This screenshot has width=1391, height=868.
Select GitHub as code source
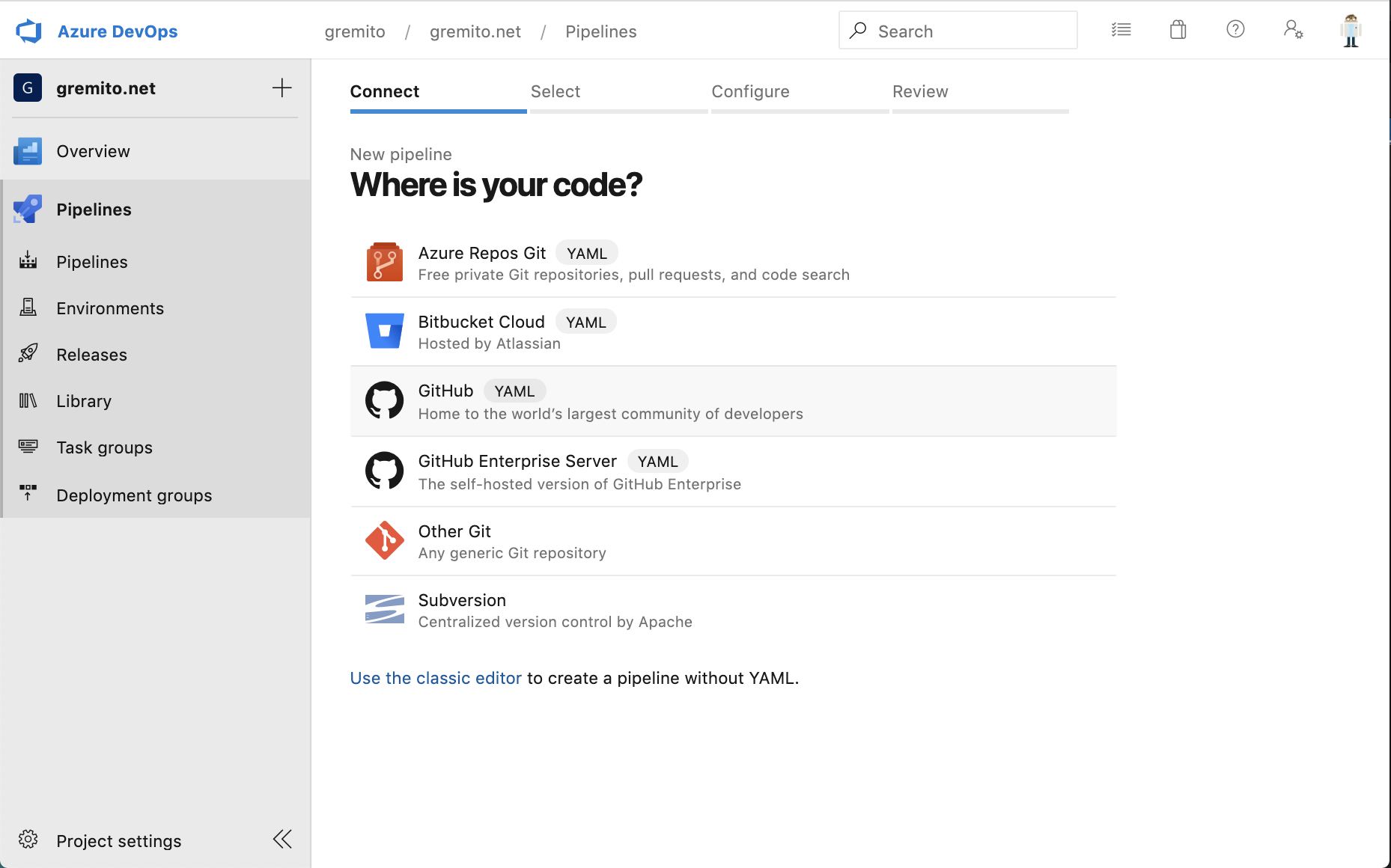coord(734,401)
